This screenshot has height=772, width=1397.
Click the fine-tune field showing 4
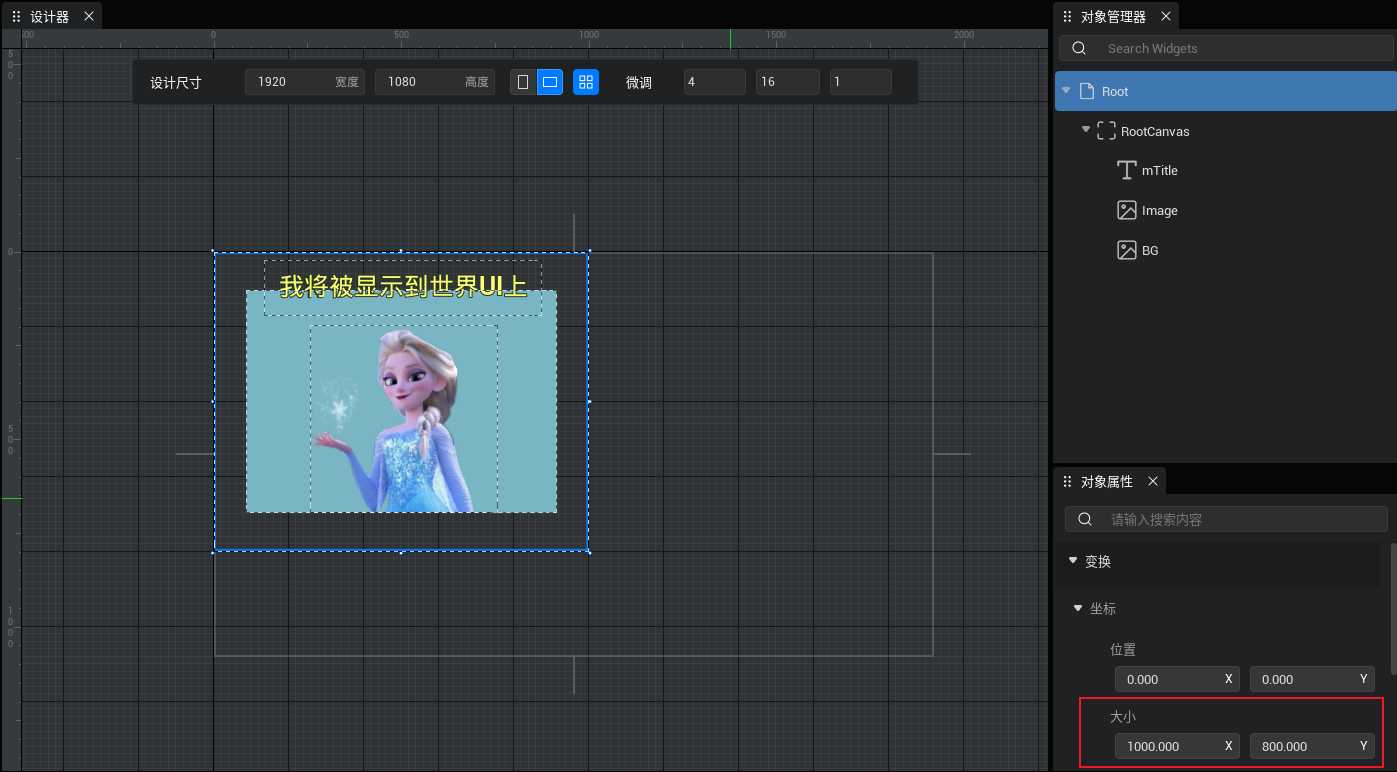tap(715, 82)
